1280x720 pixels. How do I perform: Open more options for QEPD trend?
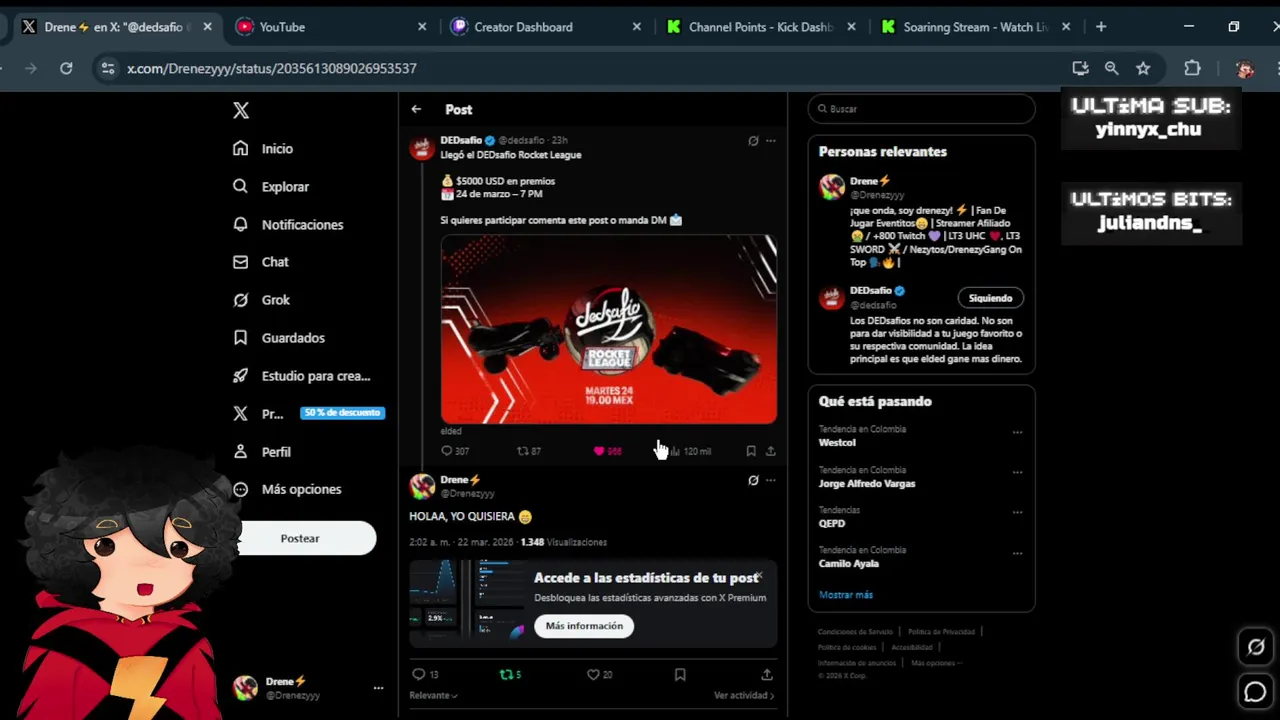(x=1017, y=512)
